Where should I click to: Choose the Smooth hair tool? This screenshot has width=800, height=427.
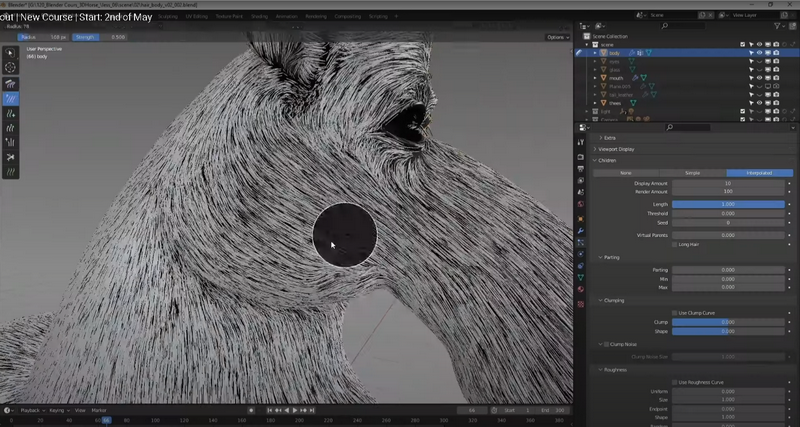click(10, 98)
